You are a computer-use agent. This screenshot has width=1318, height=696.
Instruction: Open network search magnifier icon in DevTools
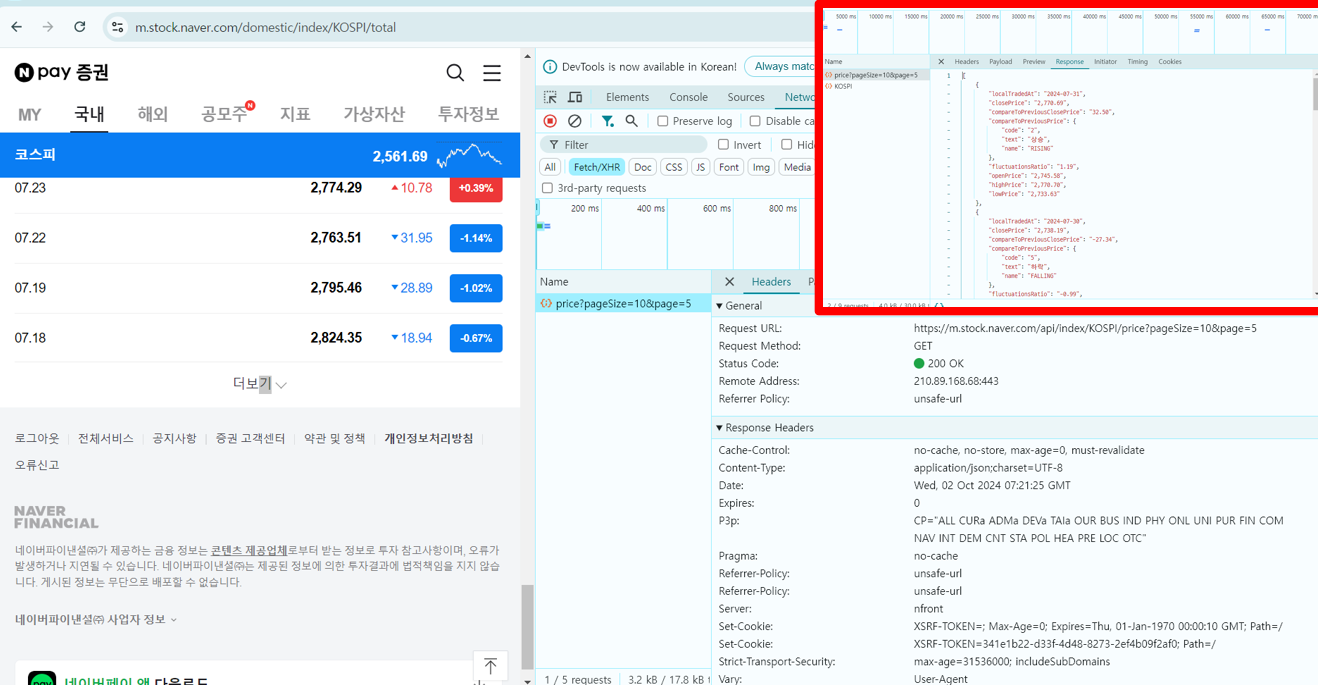631,121
